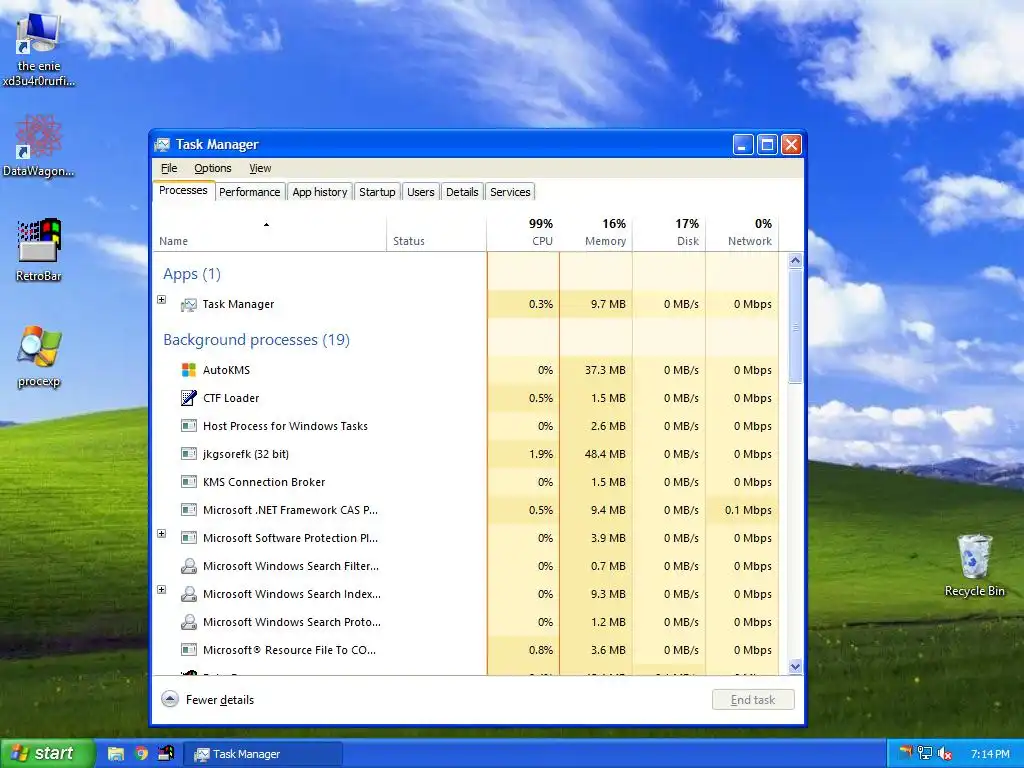The height and width of the screenshot is (768, 1024).
Task: Click the CTF Loader process icon
Action: pyautogui.click(x=189, y=398)
